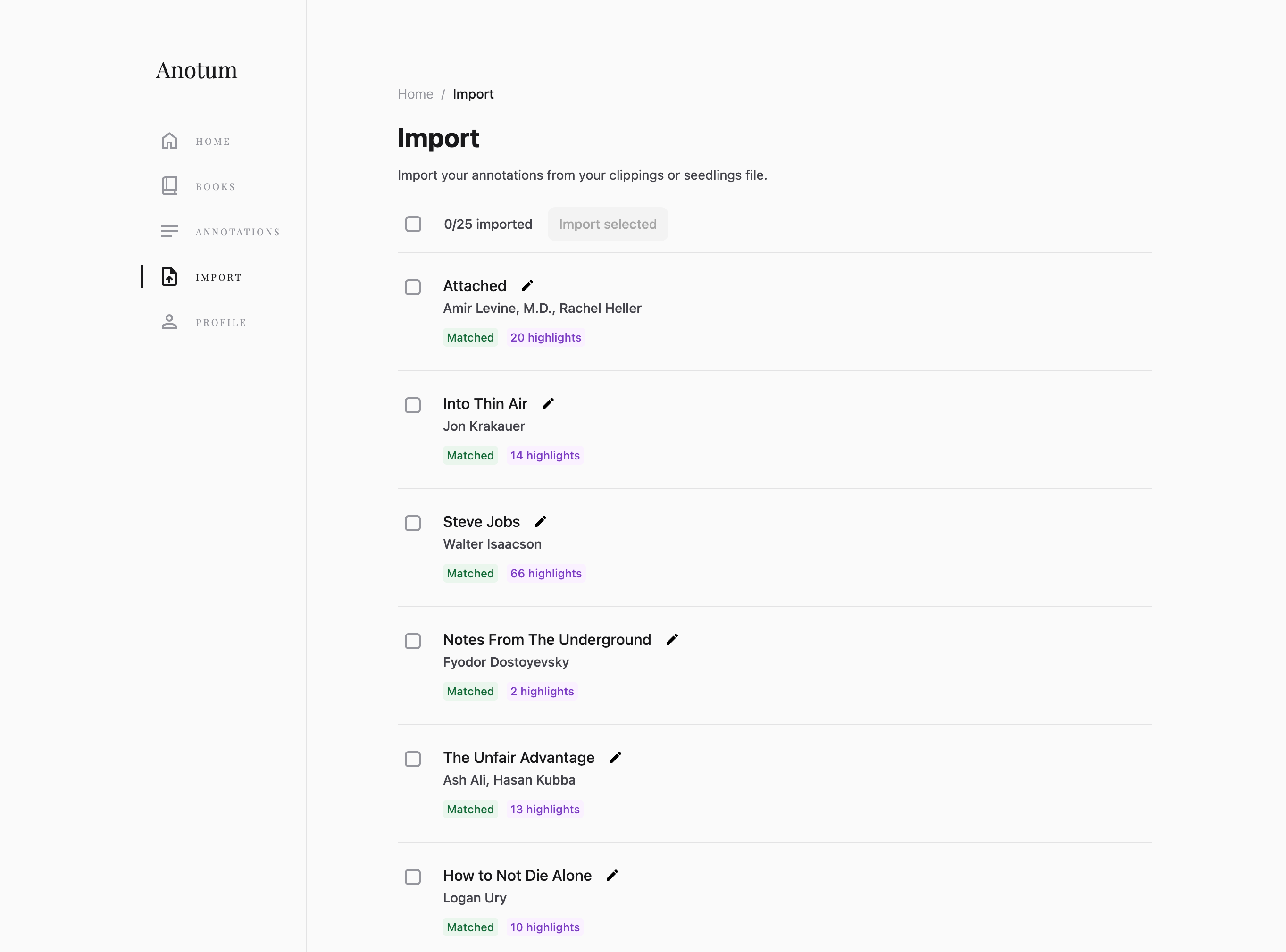
Task: Click the Home house icon in sidebar
Action: pos(169,141)
